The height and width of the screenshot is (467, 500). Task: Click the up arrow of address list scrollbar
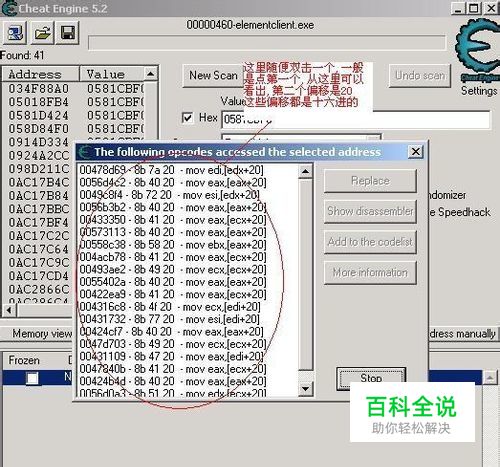(150, 74)
